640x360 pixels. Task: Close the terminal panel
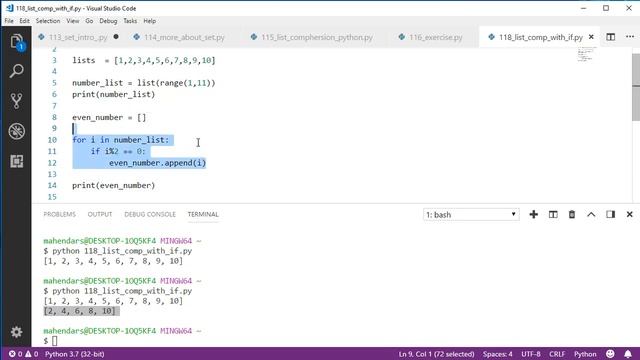click(x=629, y=214)
